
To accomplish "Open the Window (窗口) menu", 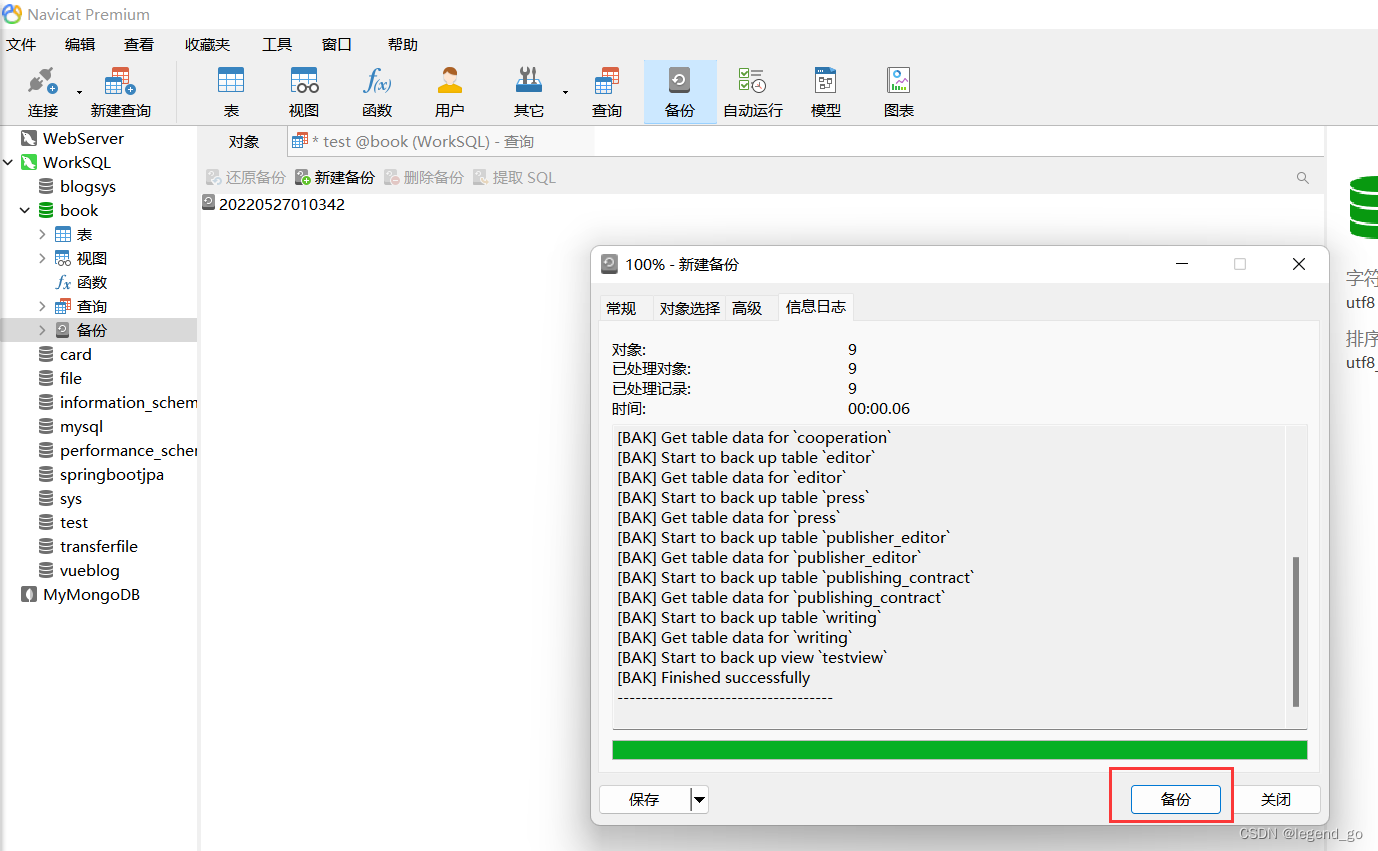I will (x=337, y=44).
